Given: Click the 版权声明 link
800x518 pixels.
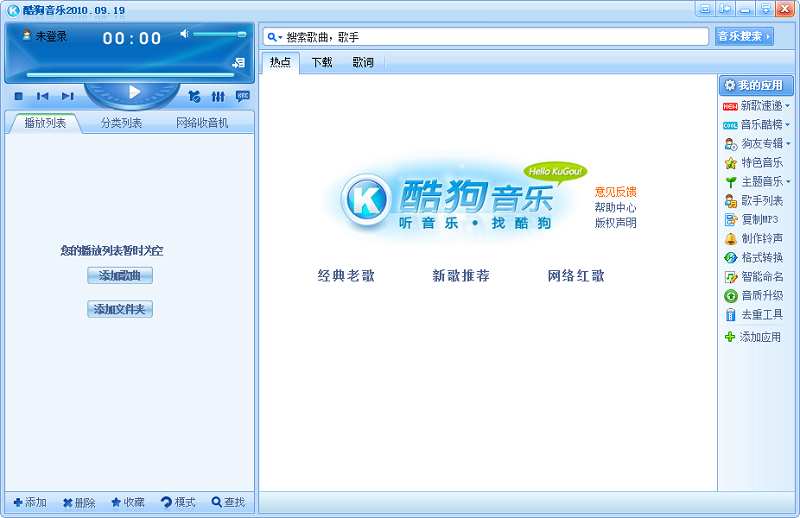Looking at the screenshot, I should point(615,223).
